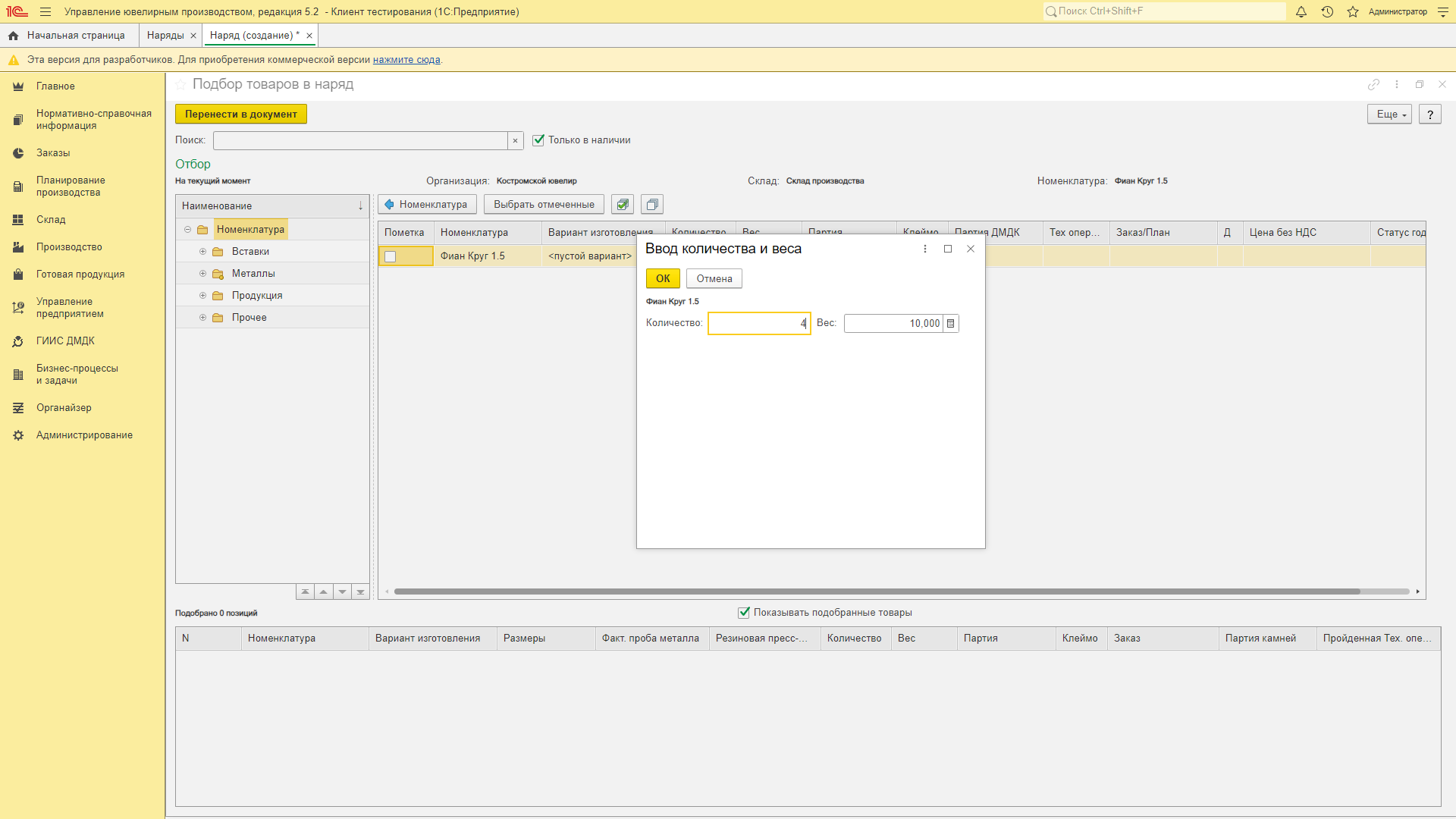
Task: Click OK in quantity dialog
Action: (x=663, y=278)
